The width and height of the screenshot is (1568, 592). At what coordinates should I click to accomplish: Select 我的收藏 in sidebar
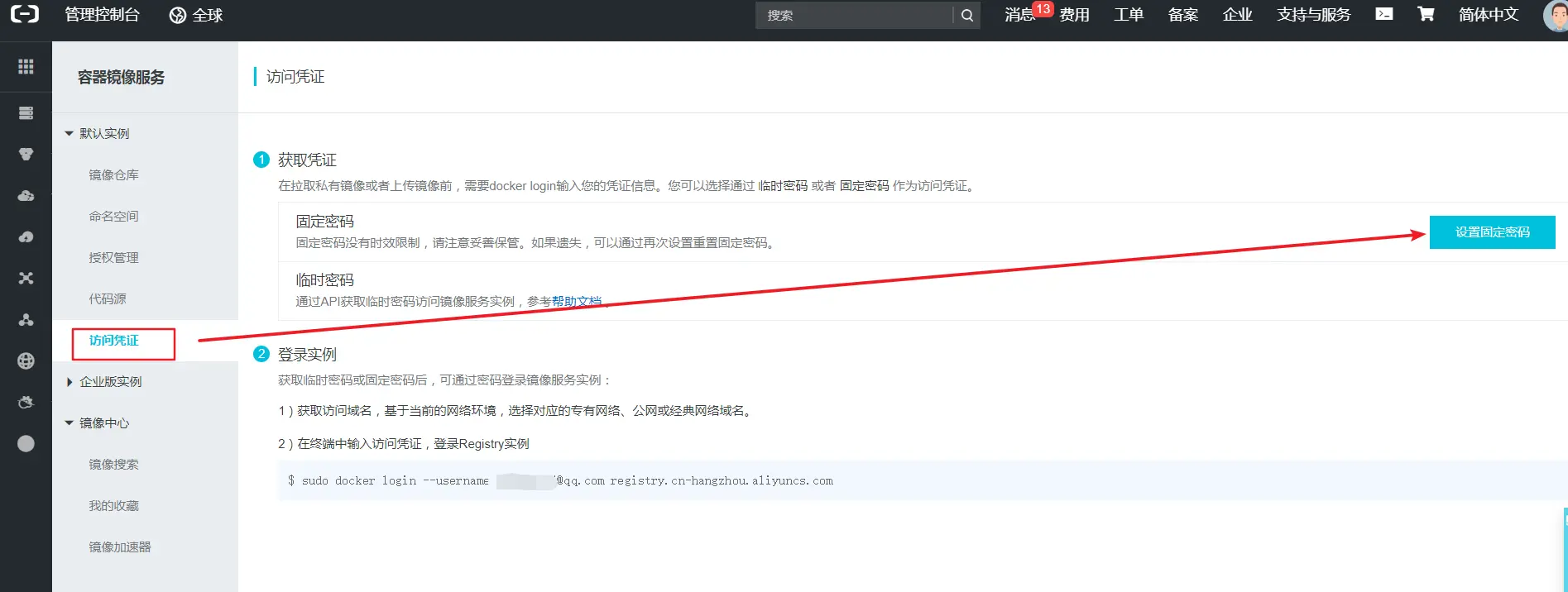113,505
